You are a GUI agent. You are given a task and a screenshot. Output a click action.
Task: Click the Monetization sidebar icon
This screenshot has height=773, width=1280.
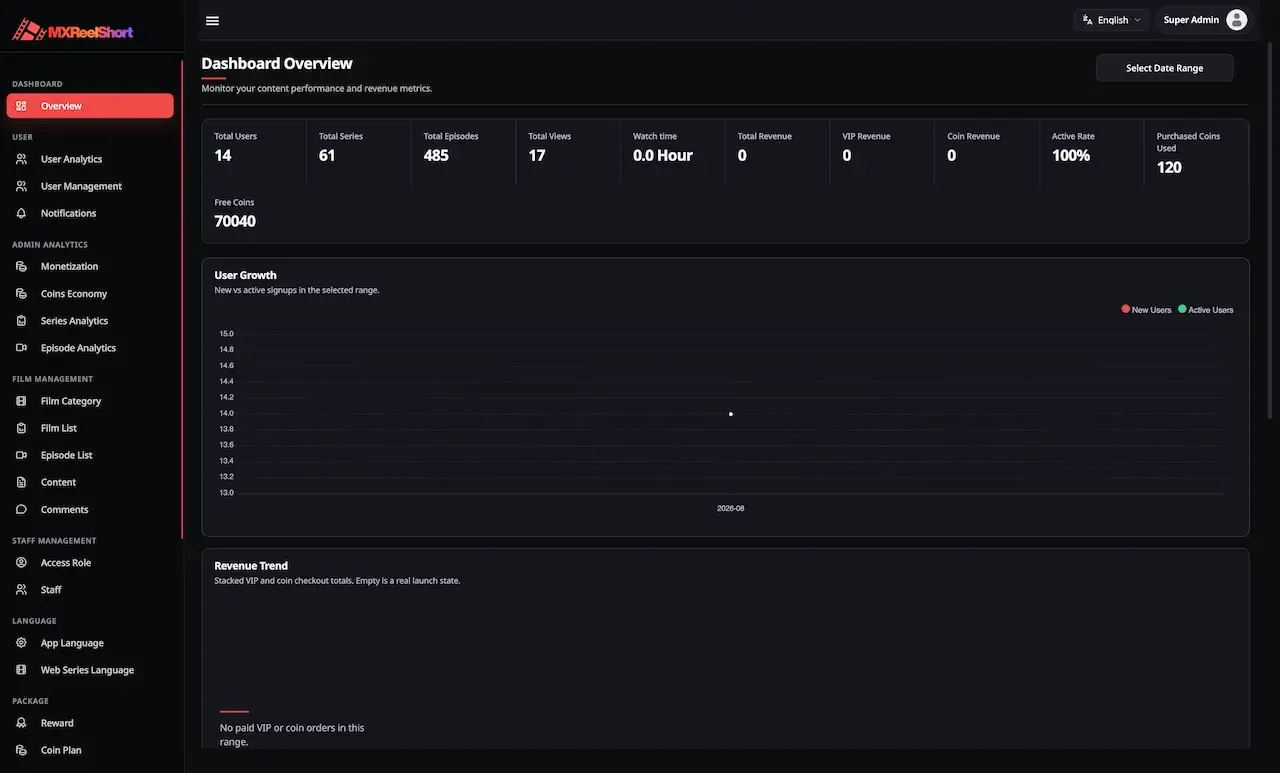[21, 266]
